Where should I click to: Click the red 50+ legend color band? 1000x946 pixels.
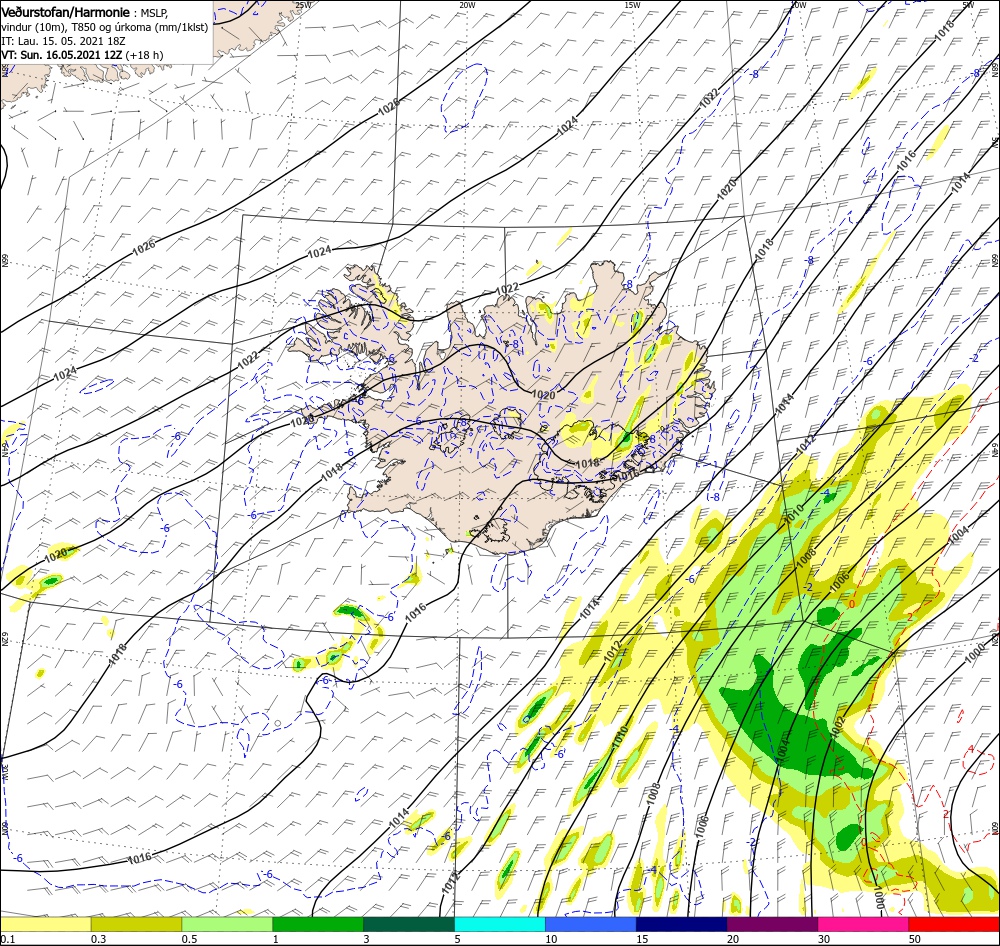[954, 924]
